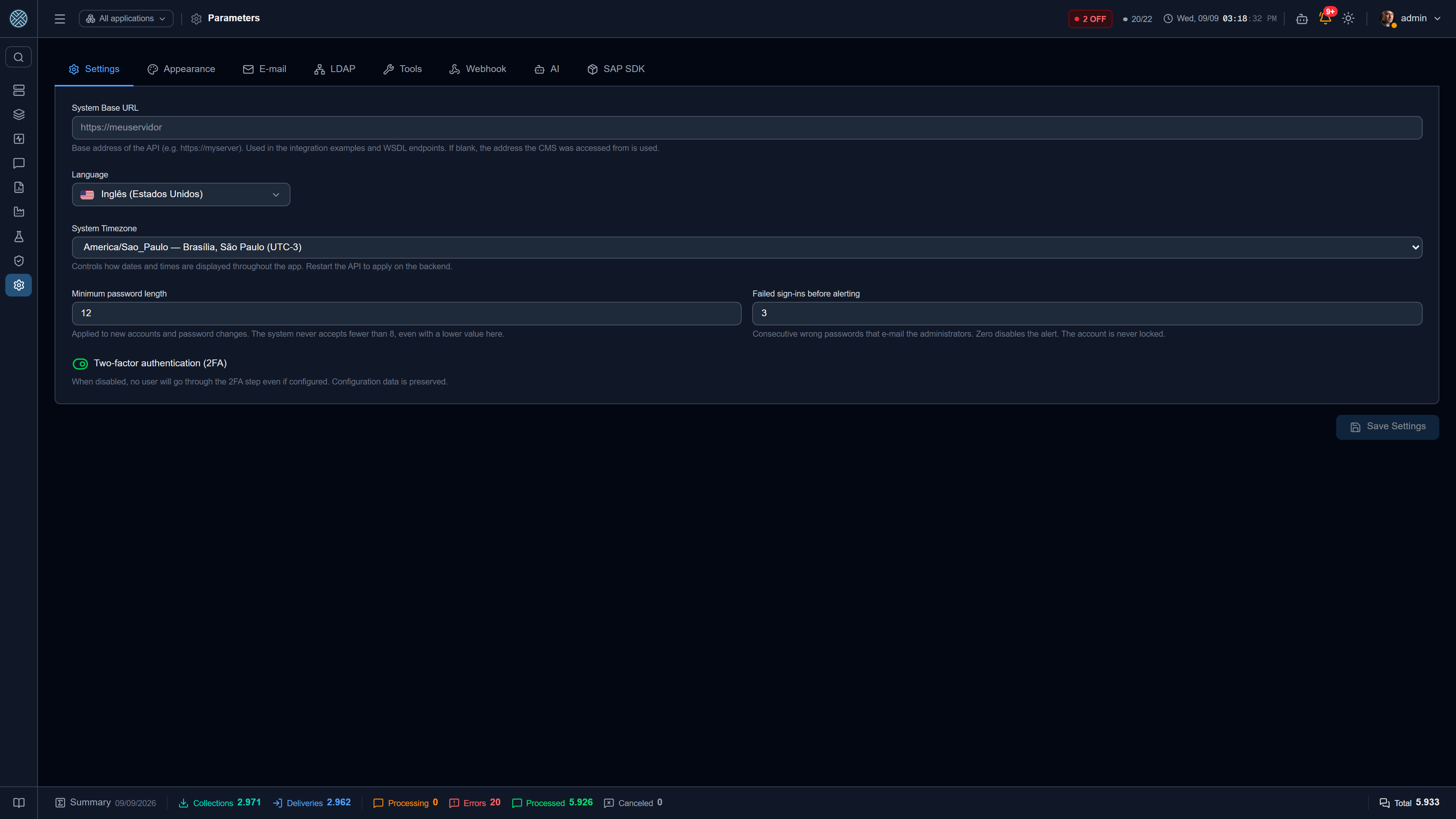Click the app logo icon

19,19
